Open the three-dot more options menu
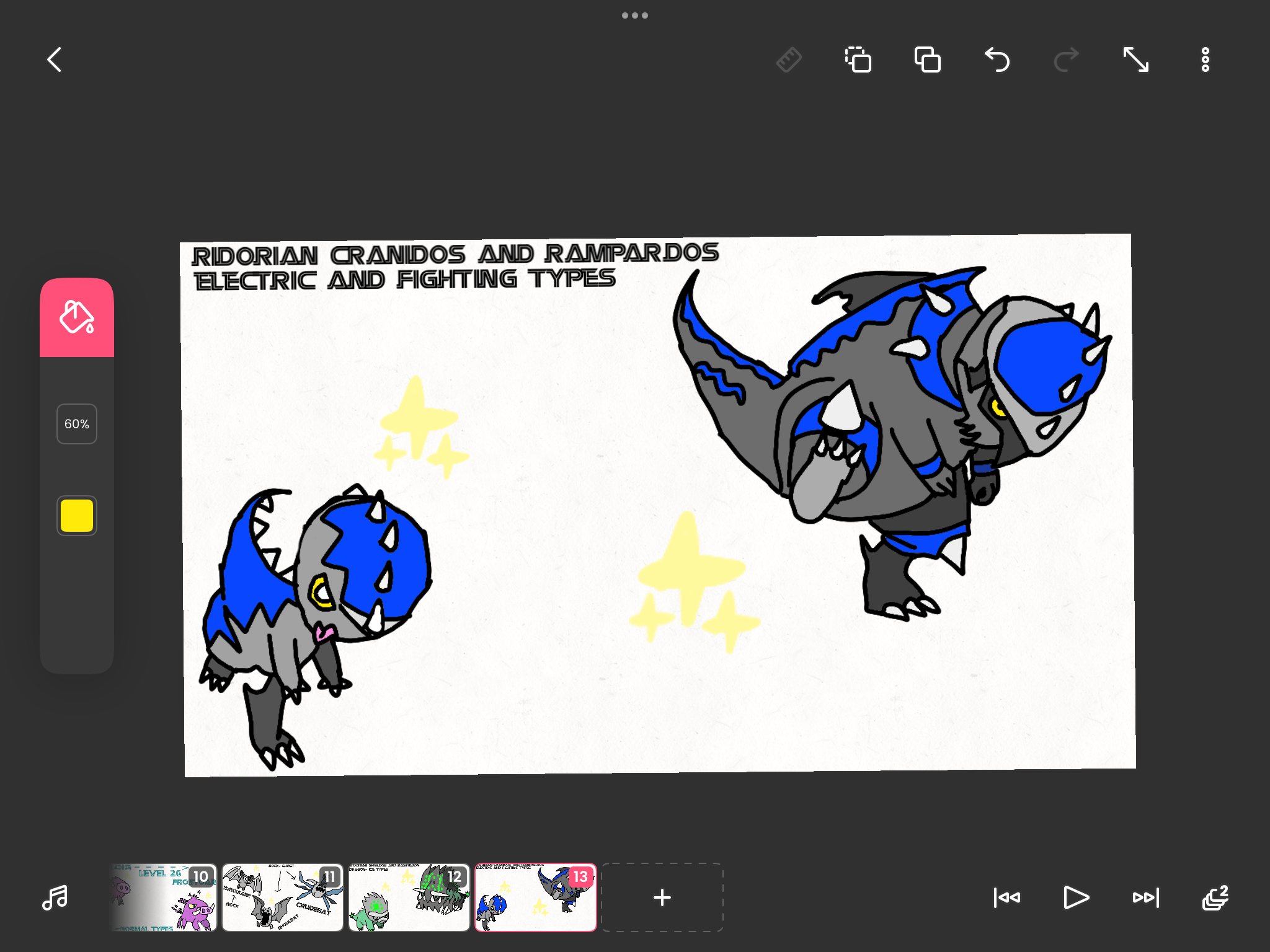1270x952 pixels. point(1206,60)
